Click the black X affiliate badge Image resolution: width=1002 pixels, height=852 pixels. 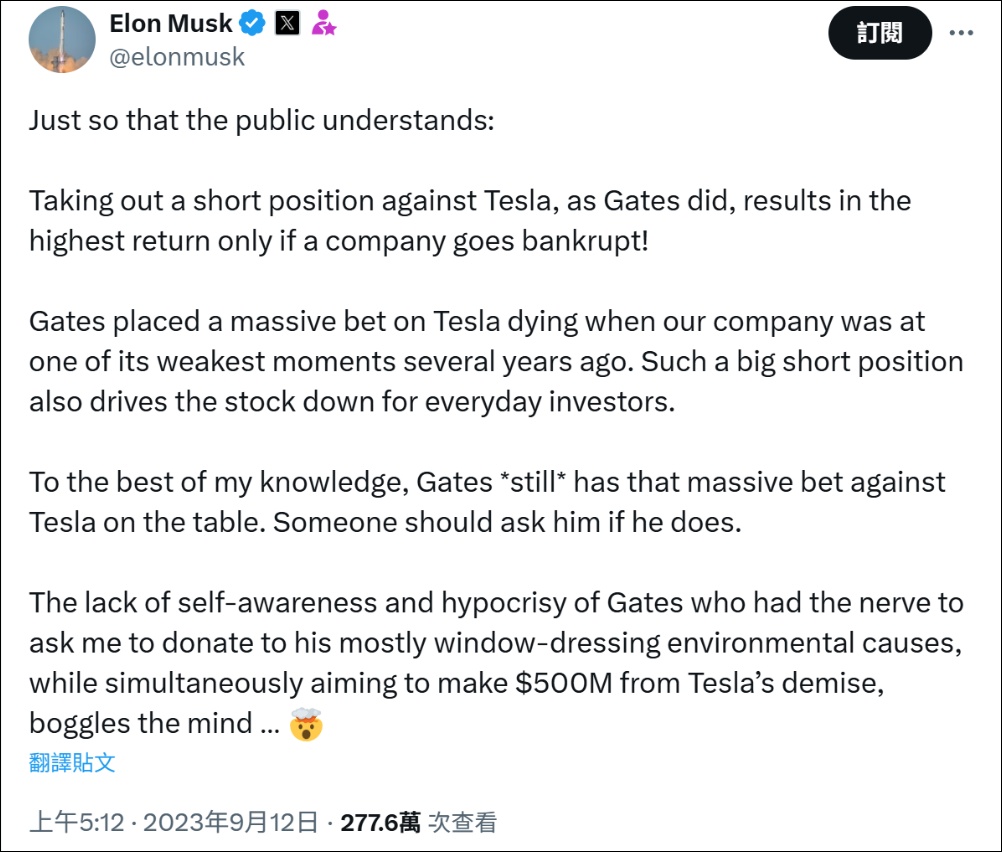click(x=288, y=24)
